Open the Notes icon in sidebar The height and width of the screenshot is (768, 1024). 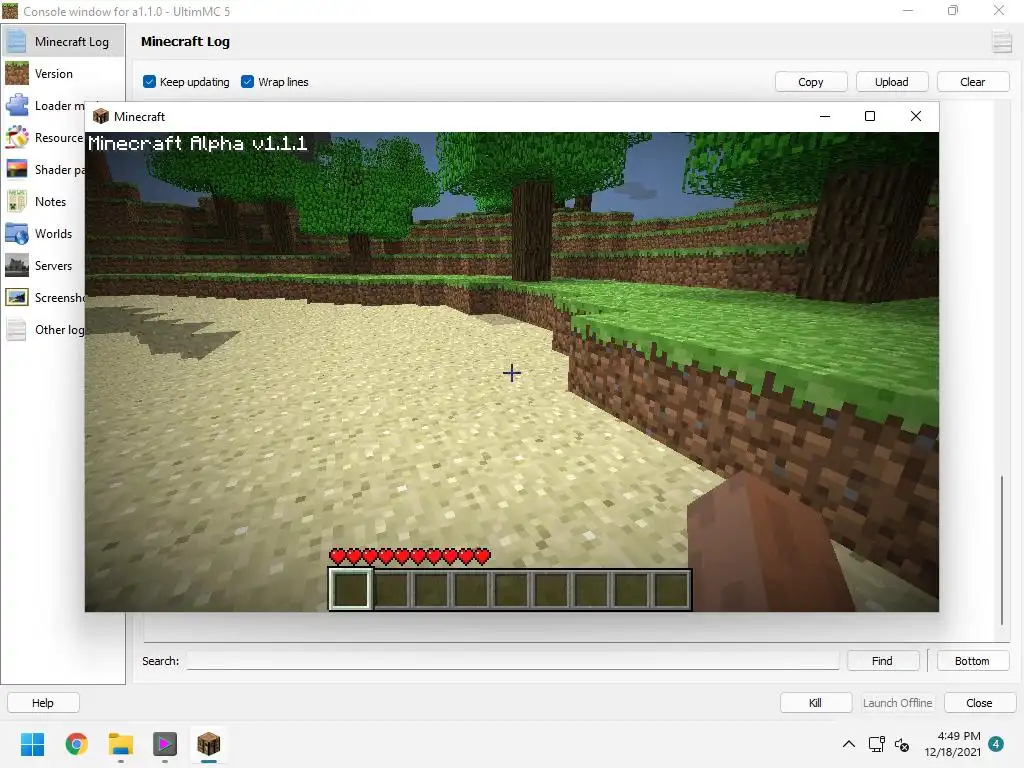(x=16, y=201)
